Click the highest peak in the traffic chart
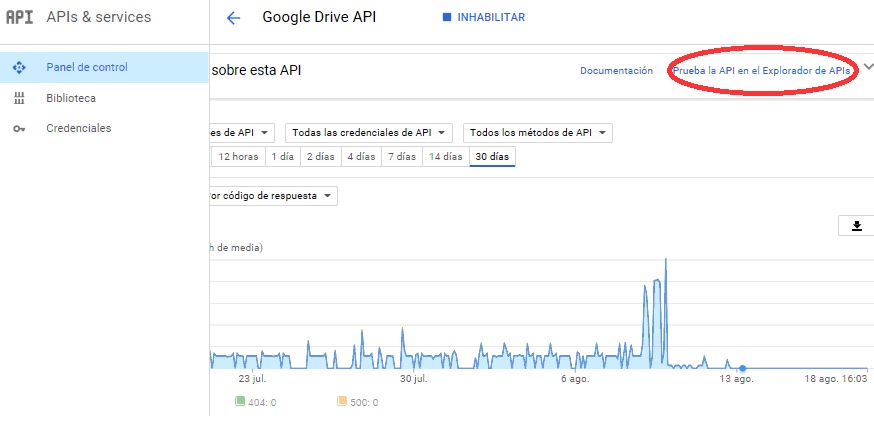 666,260
